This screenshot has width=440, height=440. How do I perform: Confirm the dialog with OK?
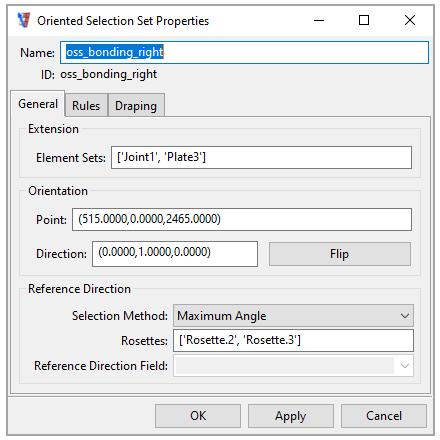click(198, 416)
